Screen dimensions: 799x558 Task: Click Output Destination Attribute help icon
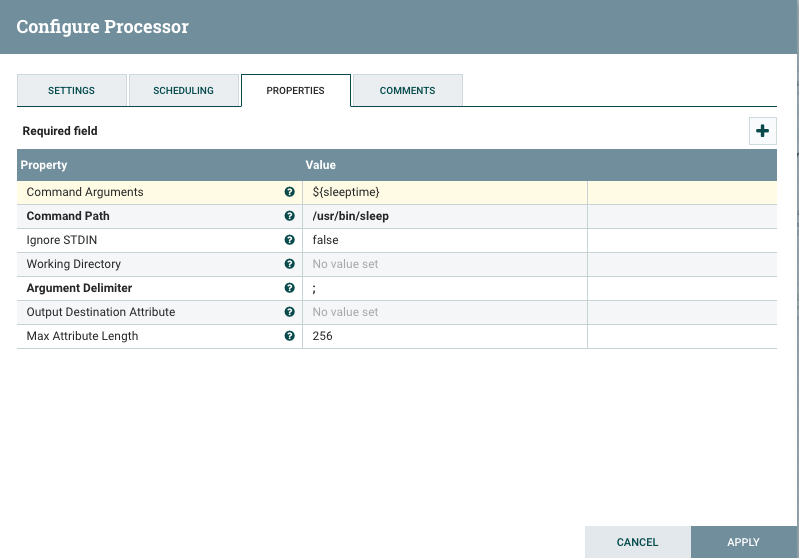point(290,312)
